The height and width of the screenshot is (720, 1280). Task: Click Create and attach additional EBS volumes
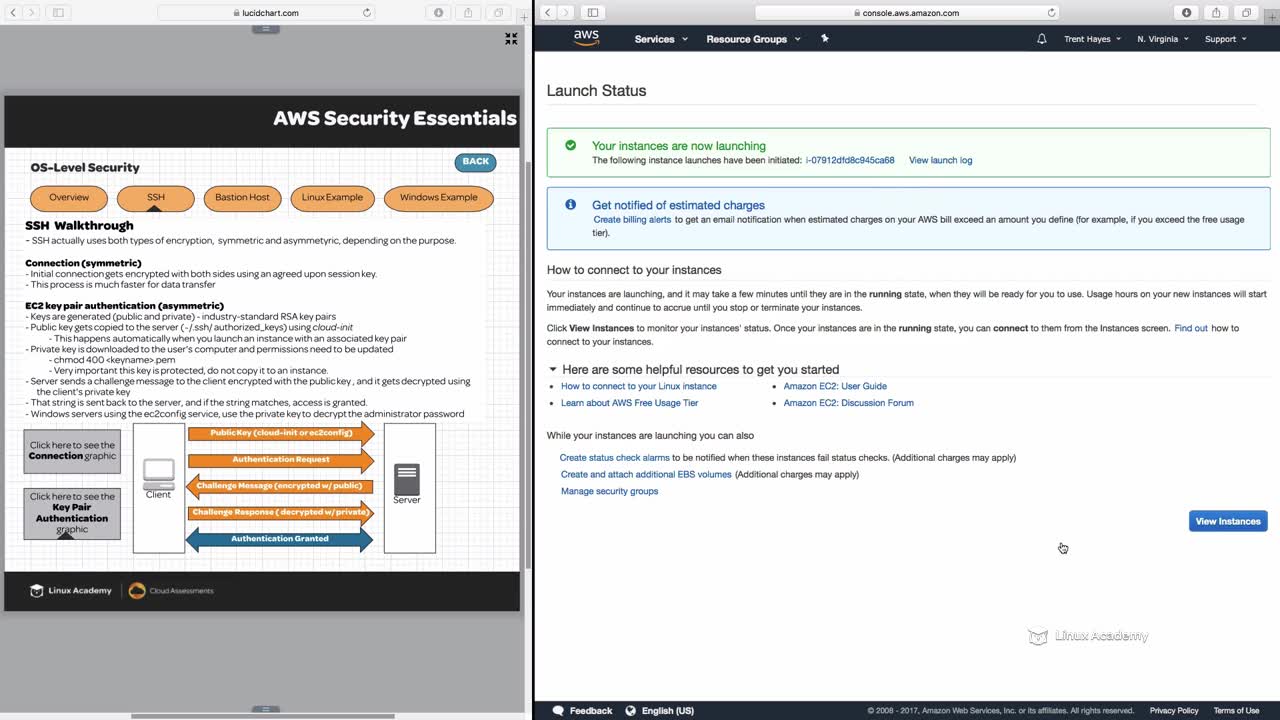pos(646,475)
